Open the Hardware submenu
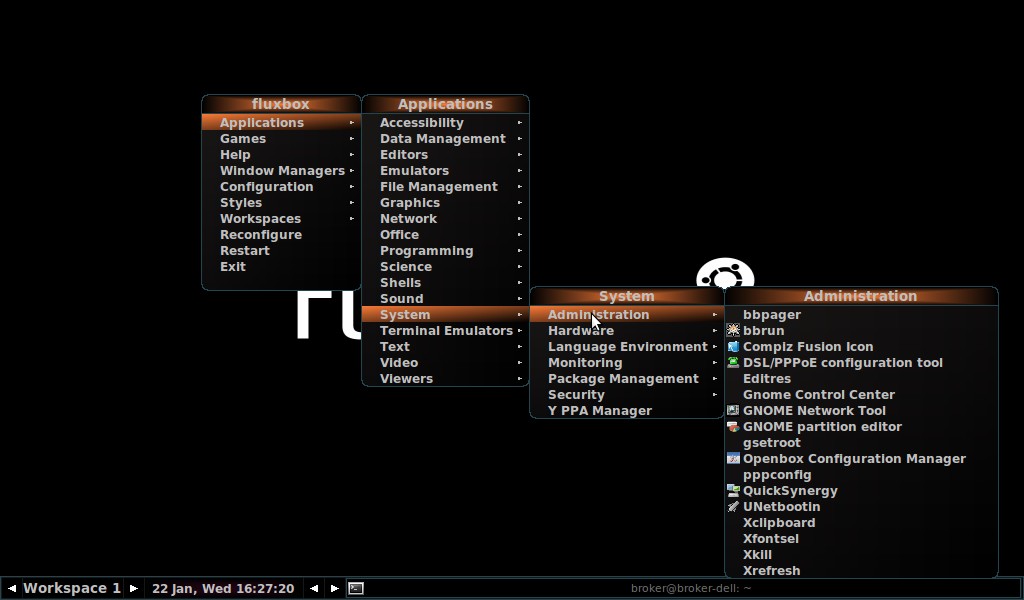The height and width of the screenshot is (600, 1024). coord(627,330)
